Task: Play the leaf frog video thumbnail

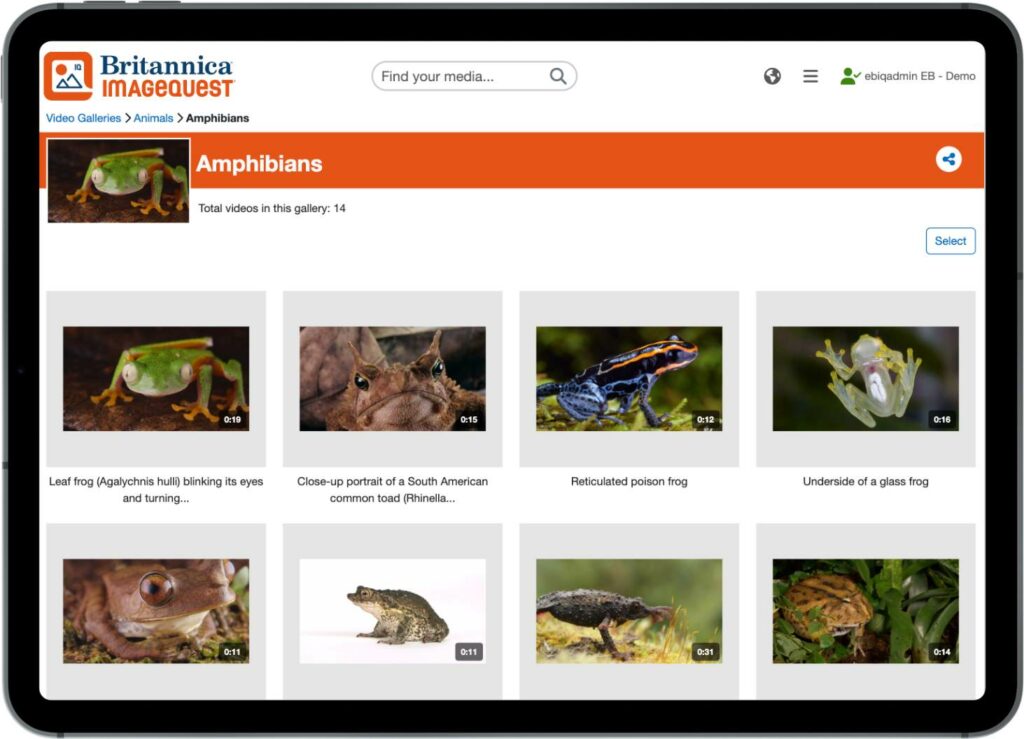Action: coord(156,379)
